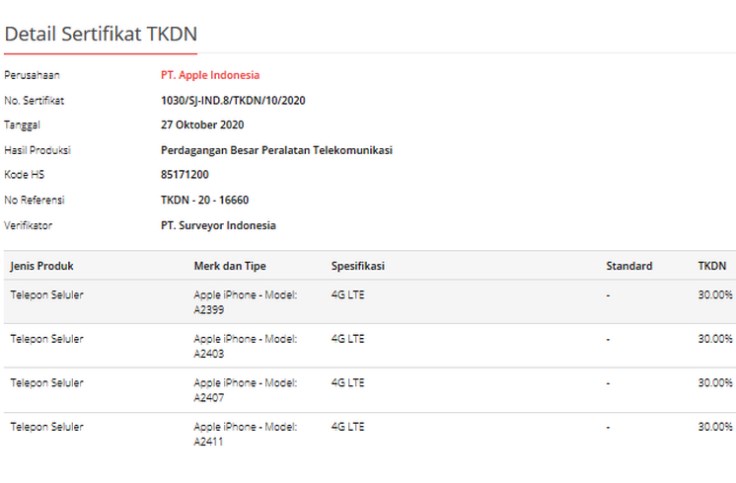Viewport: 736px width, 483px height.
Task: Click verifier PT. Surveyor Indonesia
Action: pyautogui.click(x=218, y=225)
